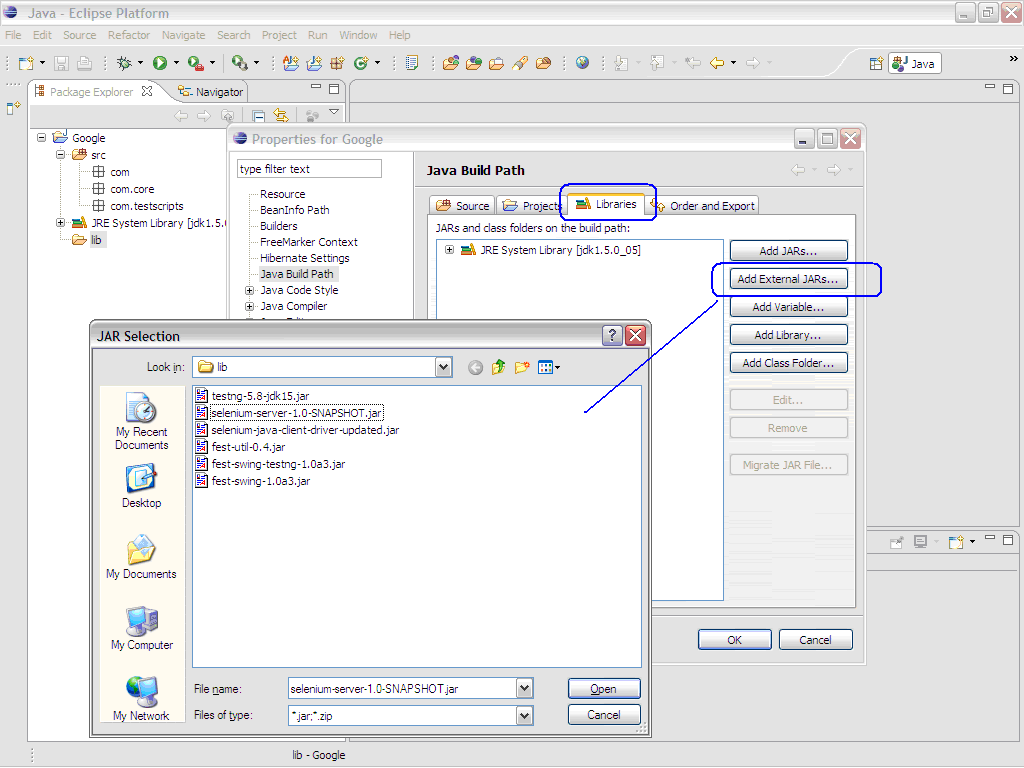The width and height of the screenshot is (1024, 768).
Task: Click the Run External Tools icon
Action: (195, 63)
